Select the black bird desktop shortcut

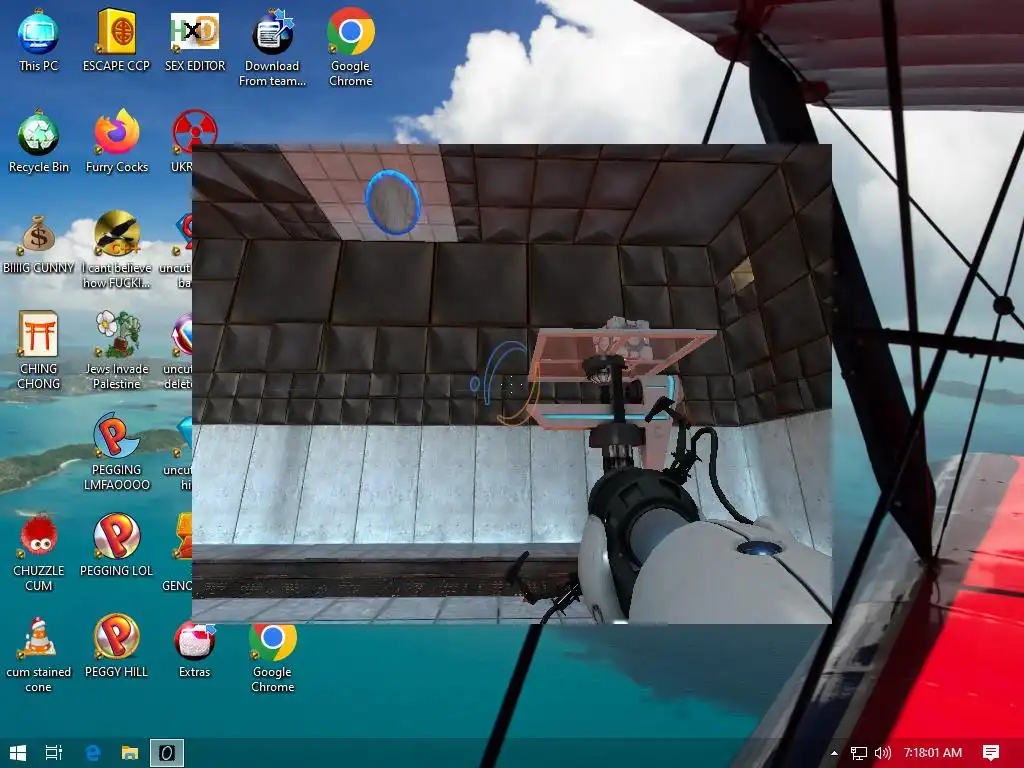tap(116, 250)
